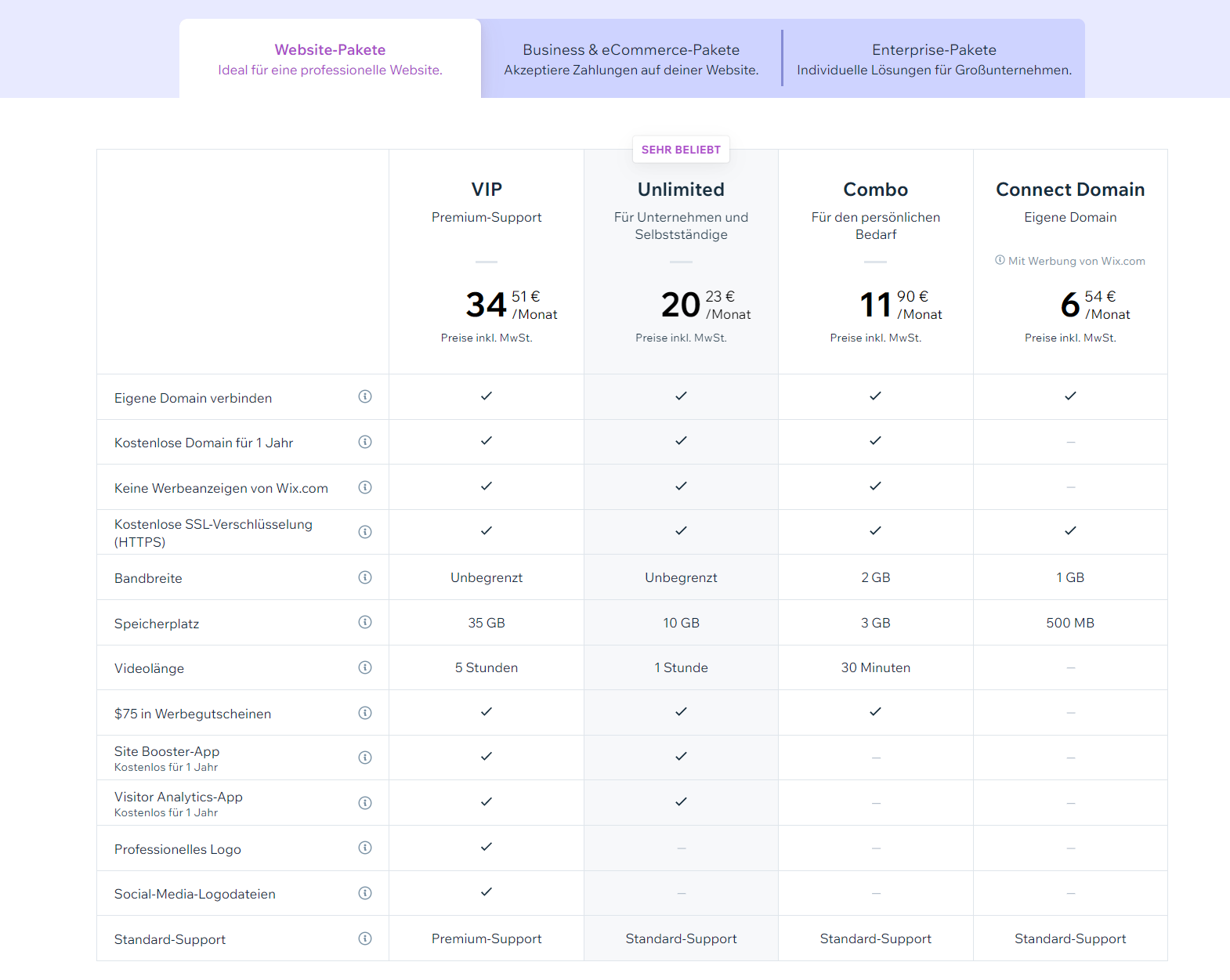Click the SEHR BELIEBT badge
1230x980 pixels.
click(x=681, y=150)
